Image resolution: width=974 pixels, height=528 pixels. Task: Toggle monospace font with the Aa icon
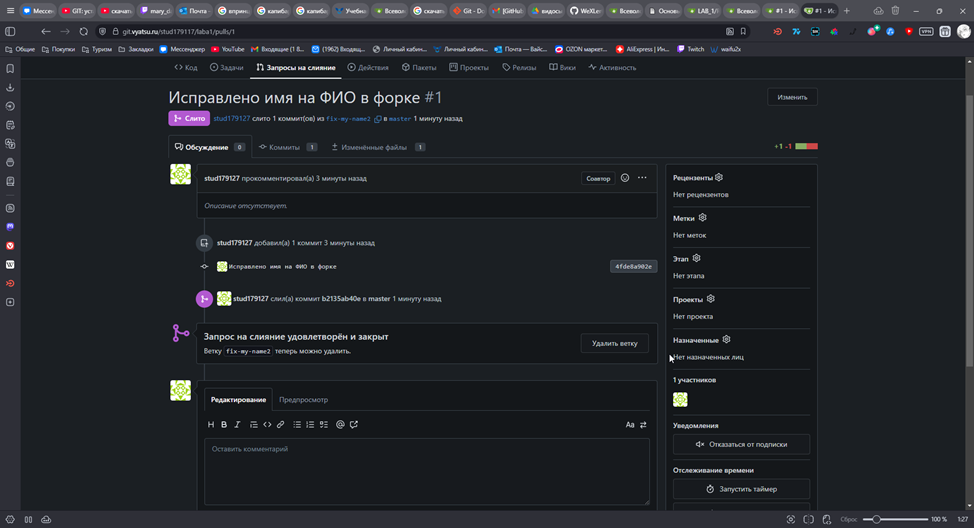pos(630,425)
